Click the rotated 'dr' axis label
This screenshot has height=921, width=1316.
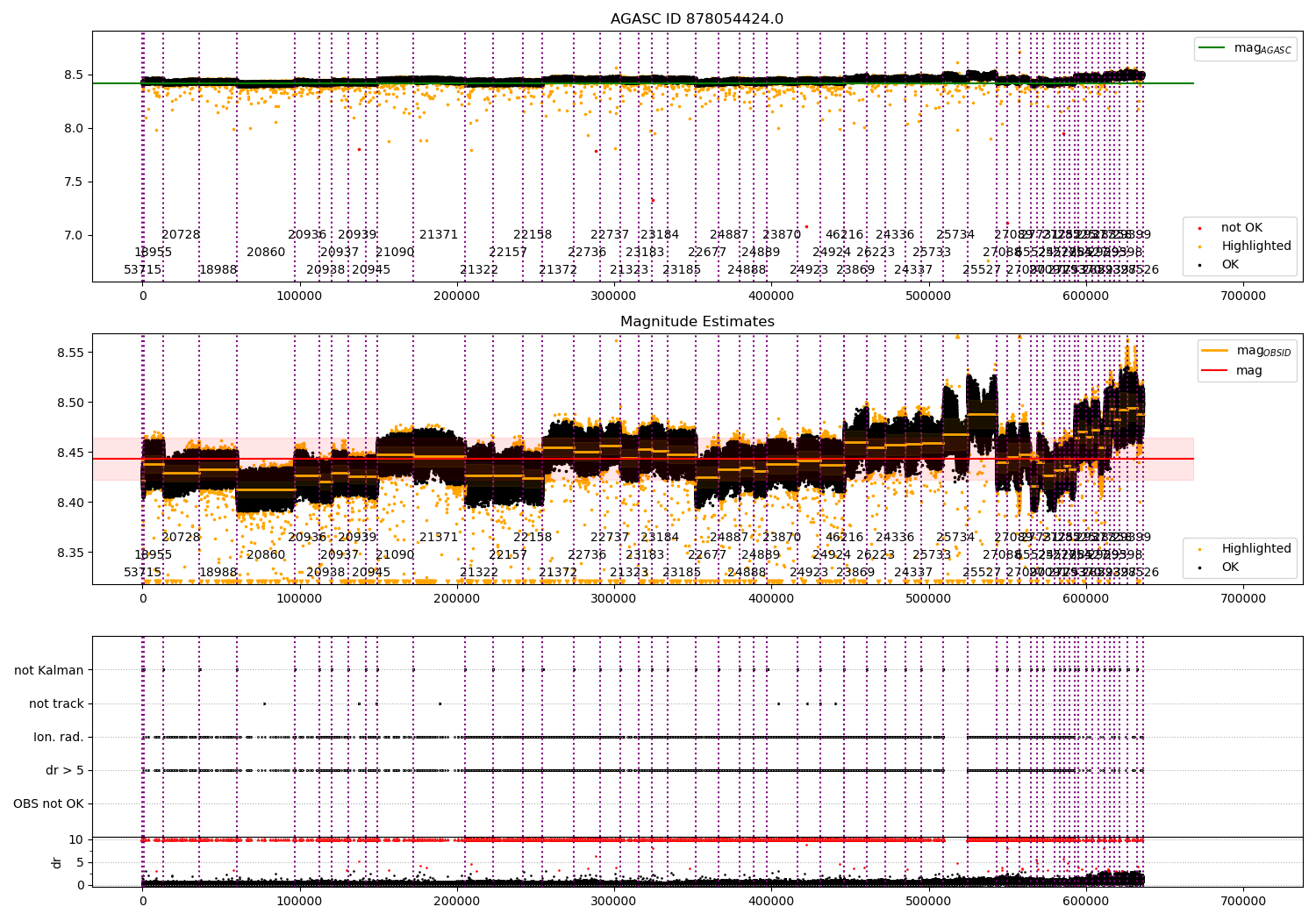(57, 862)
